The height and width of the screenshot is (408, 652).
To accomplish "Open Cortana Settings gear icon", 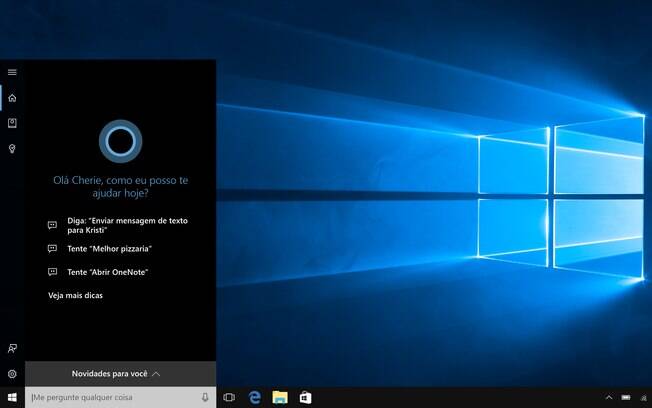I will [x=12, y=374].
